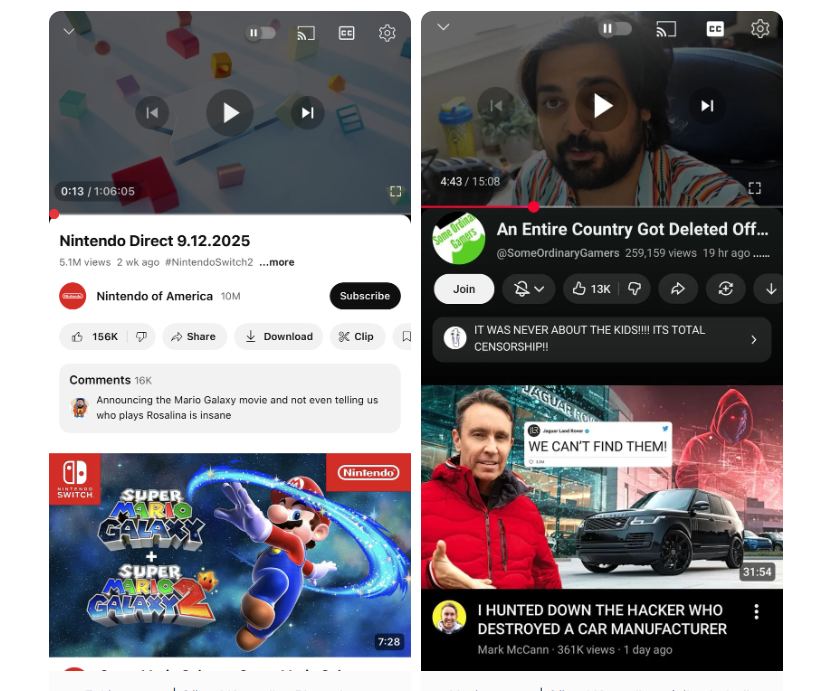Create a Clip from Nintendo Direct video
Viewport: 821px width, 691px height.
(357, 337)
